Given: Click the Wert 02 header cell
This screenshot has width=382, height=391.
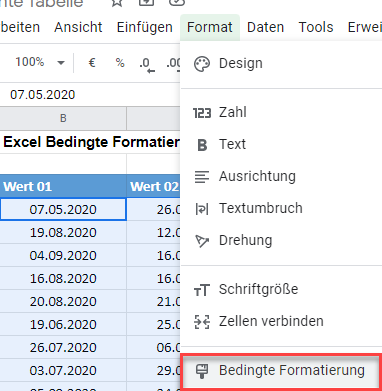Looking at the screenshot, I should pos(153,186).
